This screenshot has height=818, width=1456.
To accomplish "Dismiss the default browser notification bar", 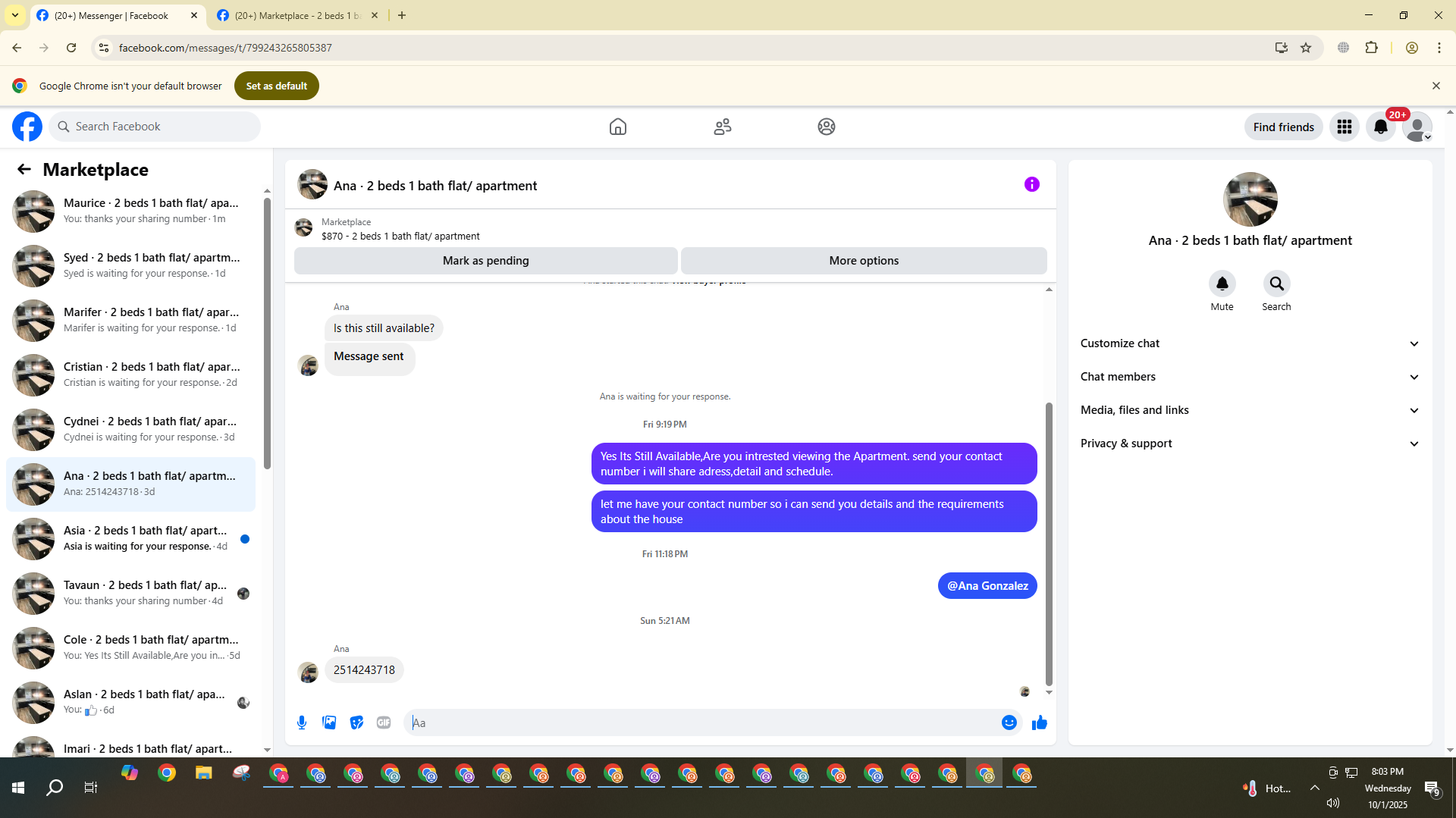I will click(x=1436, y=86).
